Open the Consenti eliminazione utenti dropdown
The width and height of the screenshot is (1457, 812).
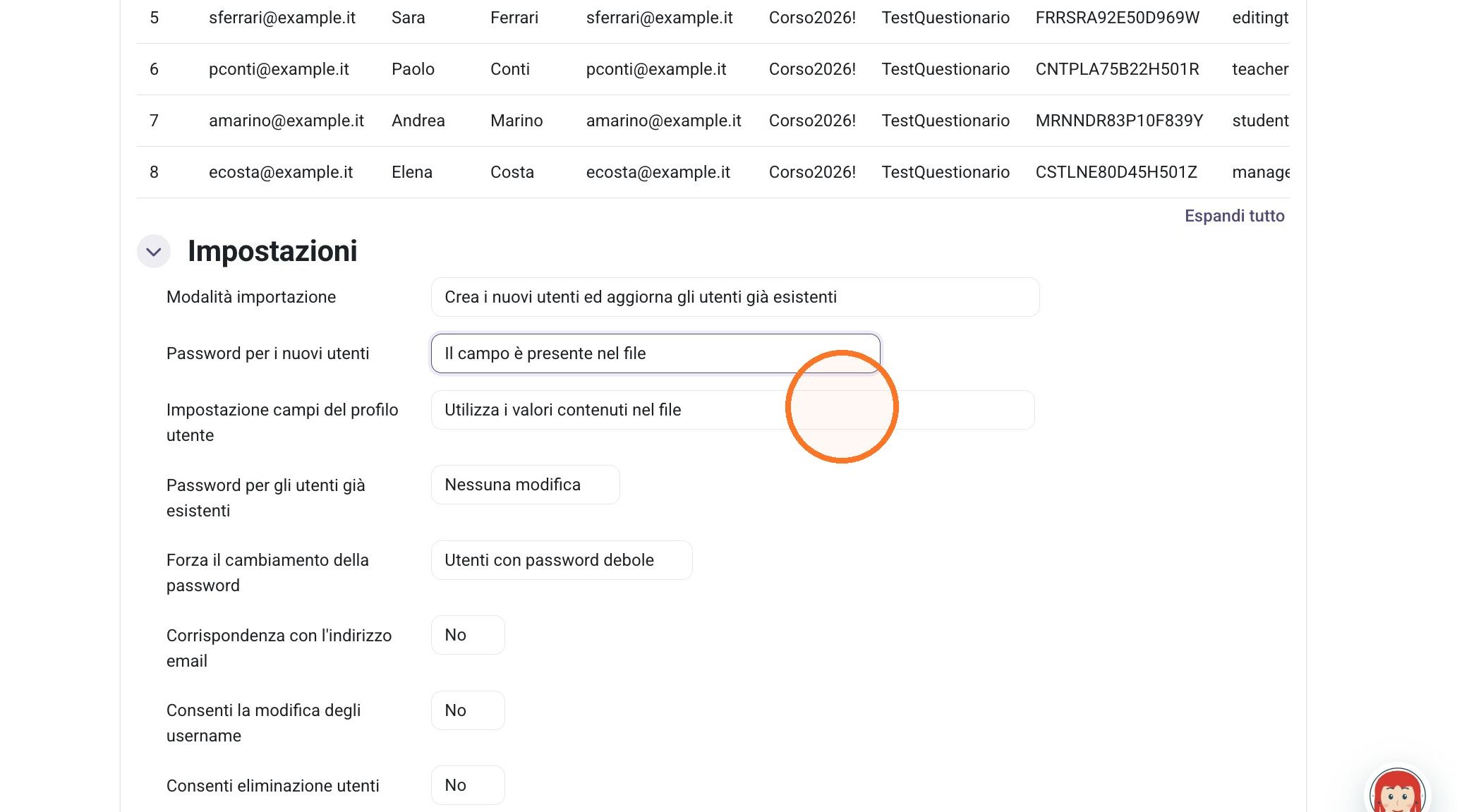click(468, 785)
